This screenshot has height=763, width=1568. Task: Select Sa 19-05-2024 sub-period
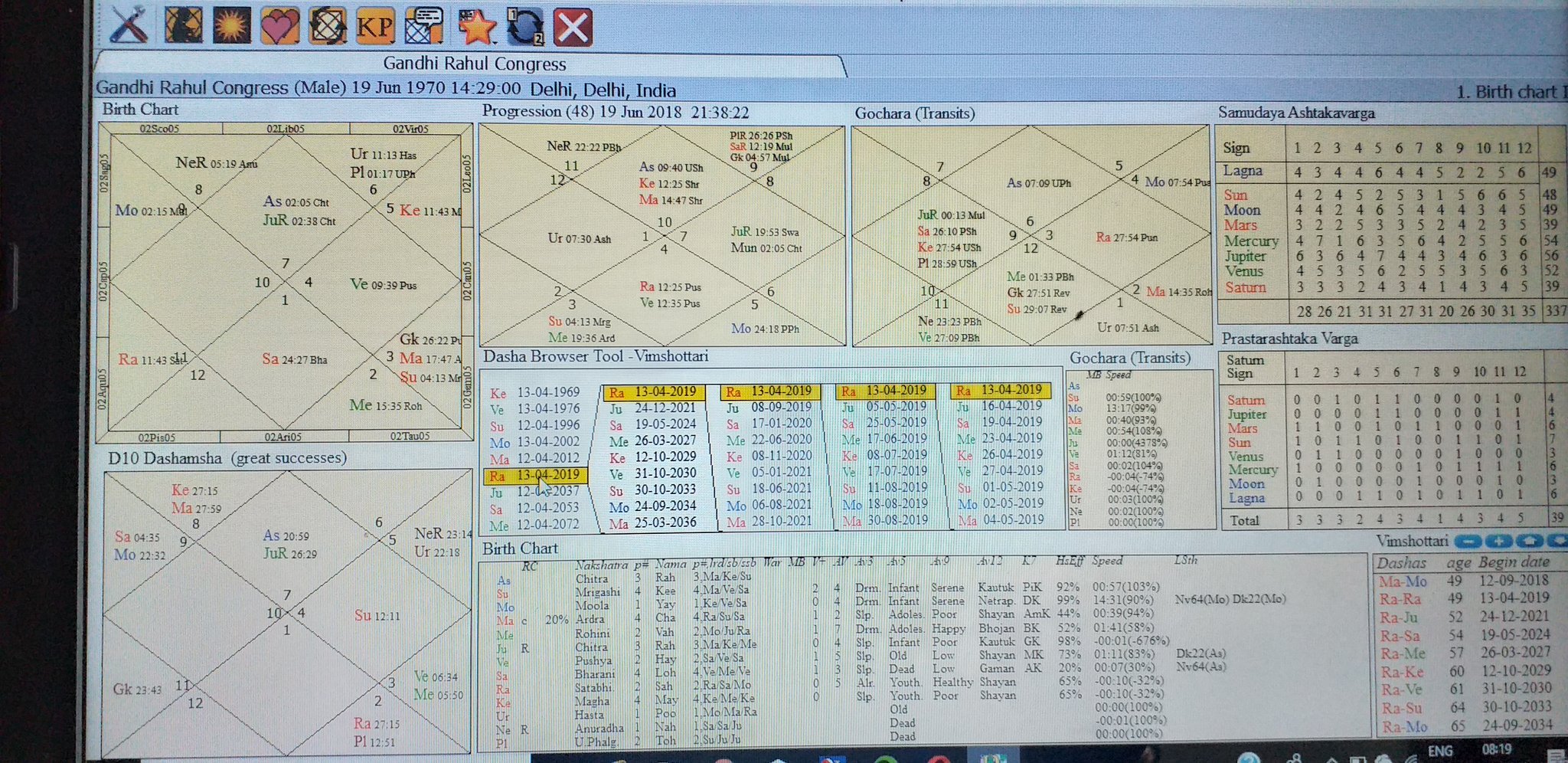tap(652, 424)
